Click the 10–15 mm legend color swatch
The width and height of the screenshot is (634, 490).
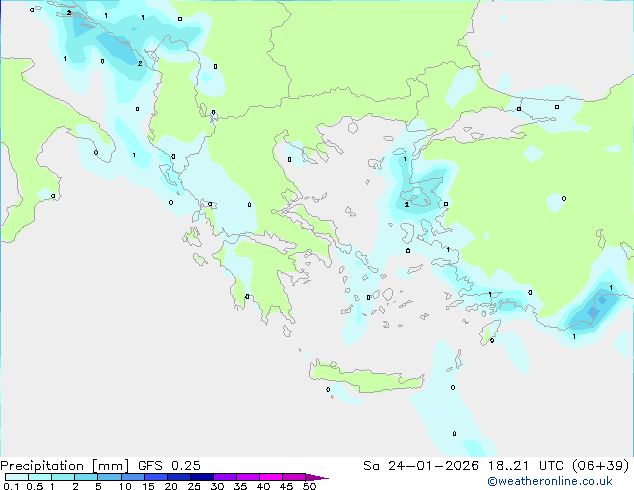pyautogui.click(x=132, y=477)
